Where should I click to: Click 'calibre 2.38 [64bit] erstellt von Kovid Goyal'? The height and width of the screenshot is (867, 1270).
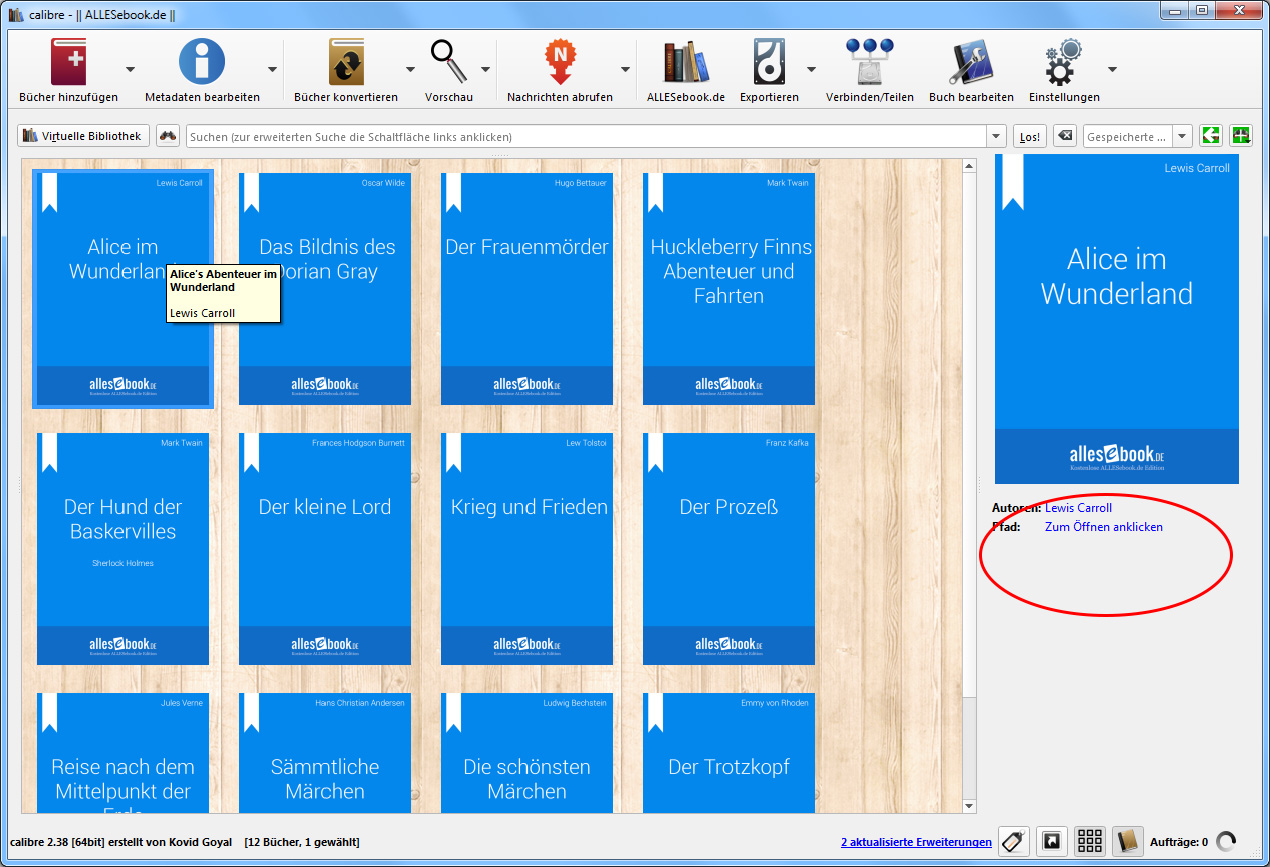pyautogui.click(x=121, y=842)
